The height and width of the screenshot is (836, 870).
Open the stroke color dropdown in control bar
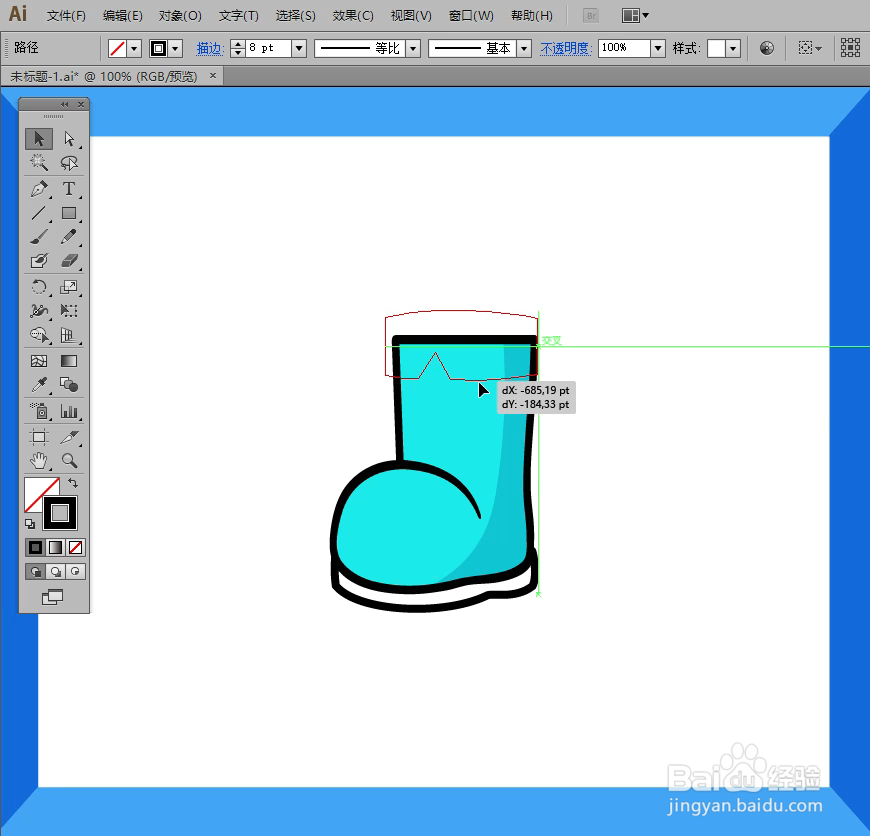[175, 49]
